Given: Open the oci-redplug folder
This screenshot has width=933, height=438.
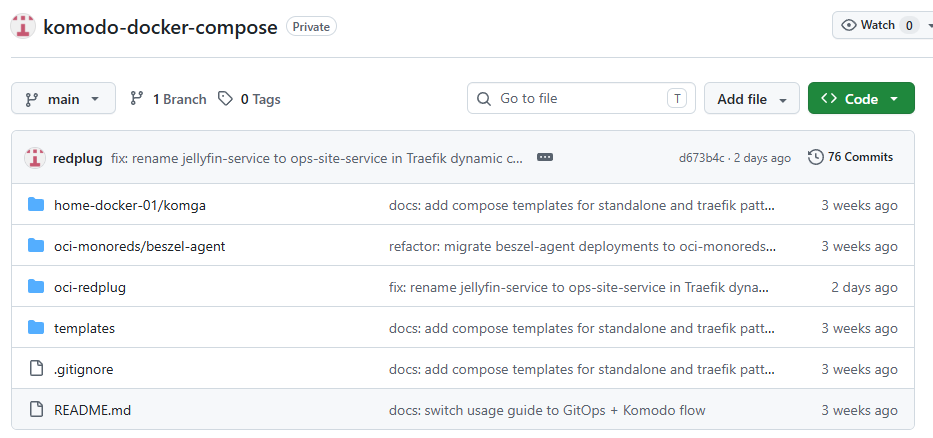Looking at the screenshot, I should 90,287.
